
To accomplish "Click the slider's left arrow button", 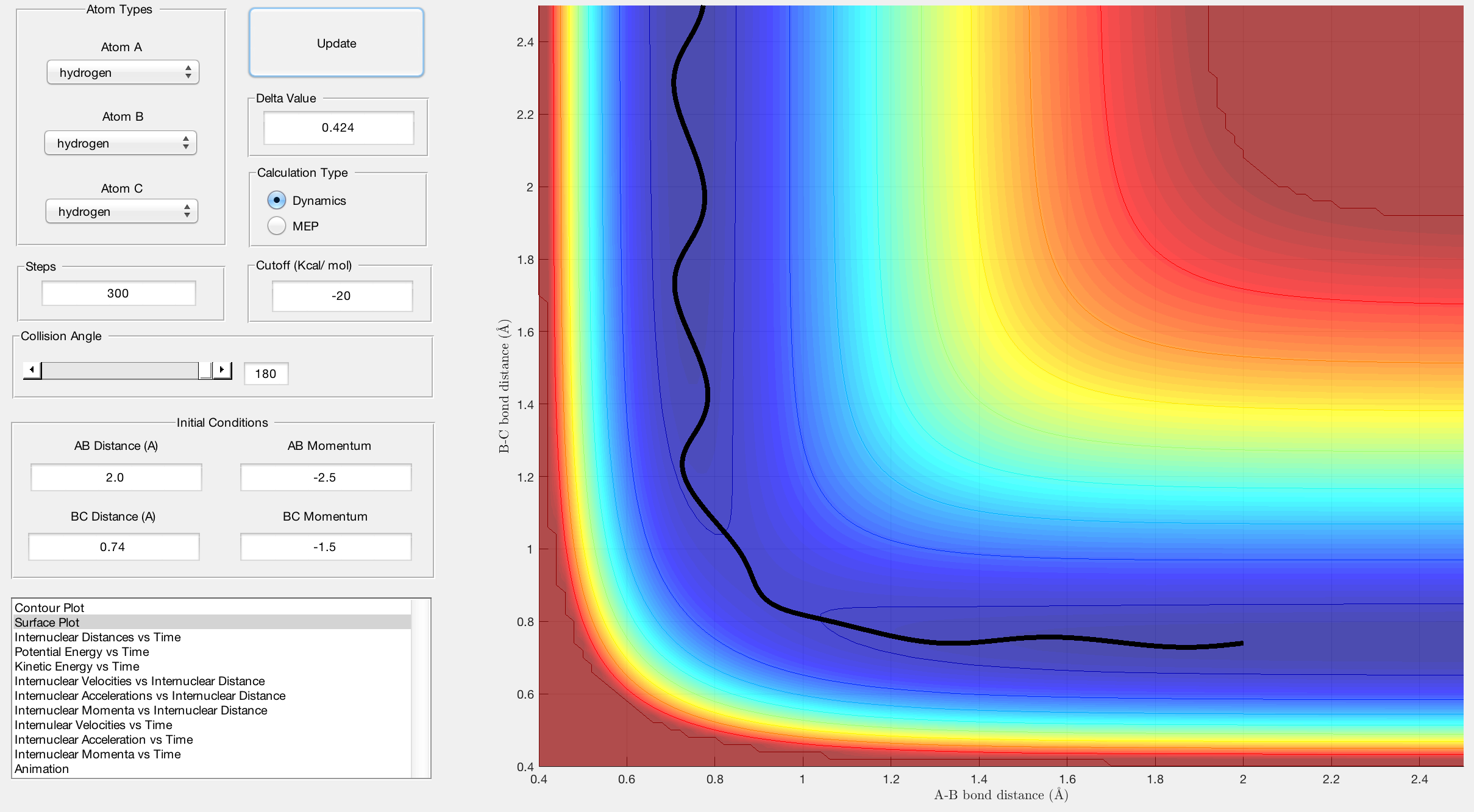I will (32, 370).
